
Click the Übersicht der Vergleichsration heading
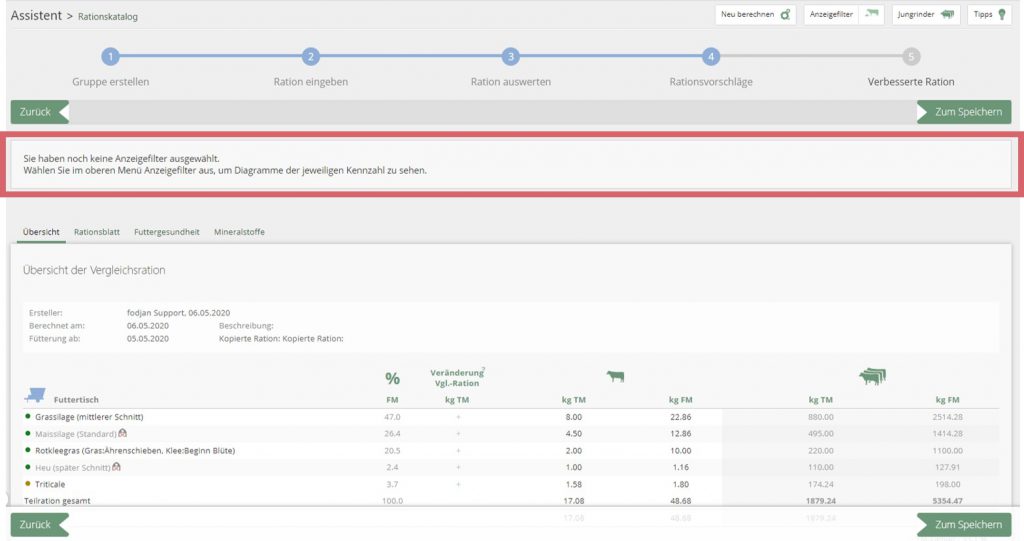coord(94,270)
